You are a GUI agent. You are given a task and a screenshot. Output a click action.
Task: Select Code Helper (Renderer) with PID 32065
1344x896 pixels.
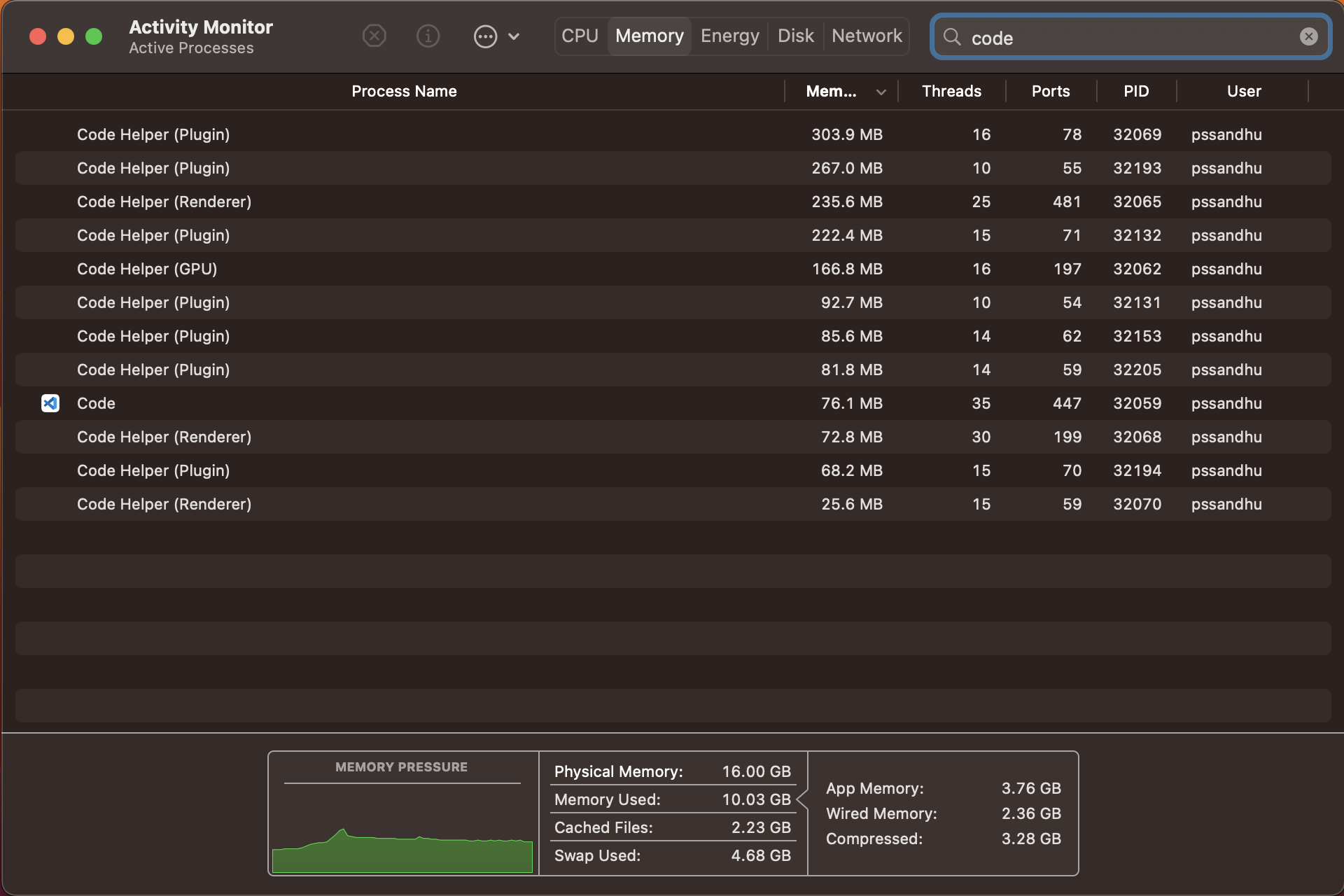pyautogui.click(x=673, y=202)
